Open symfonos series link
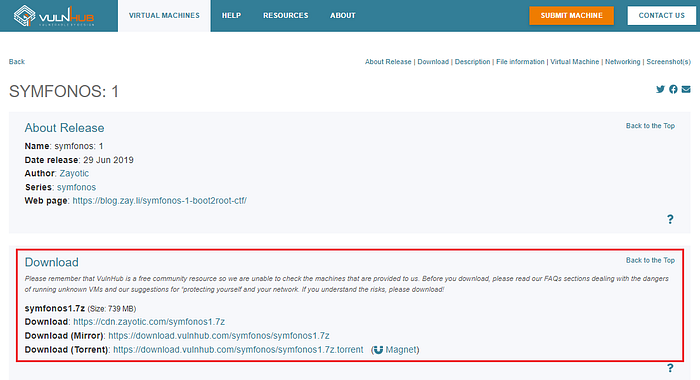The height and width of the screenshot is (380, 700). tap(76, 187)
